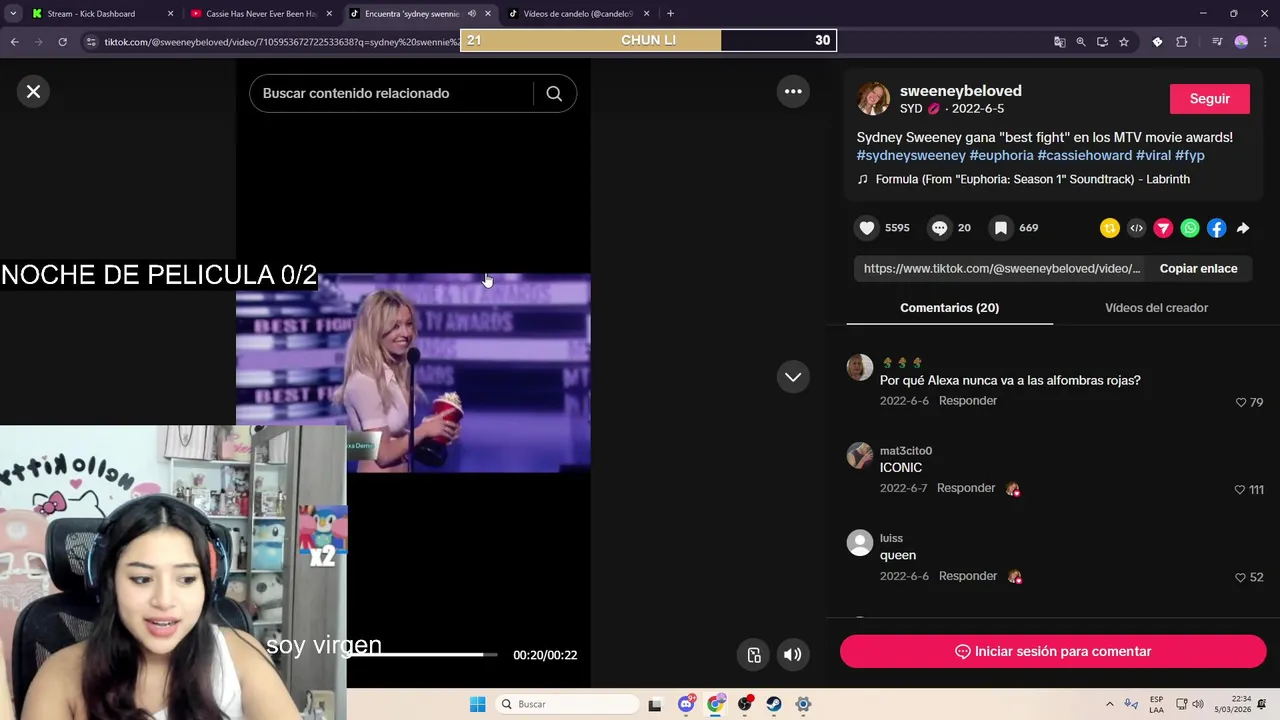Open the tab search dropdown arrow
1280x720 pixels.
tap(13, 14)
